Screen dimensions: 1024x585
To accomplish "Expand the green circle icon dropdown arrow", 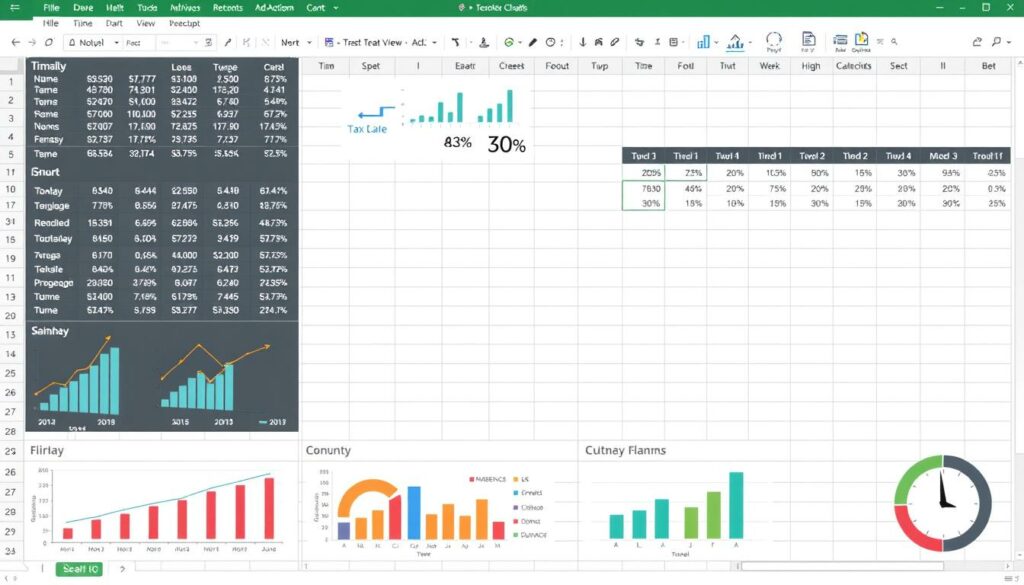I will pos(520,43).
